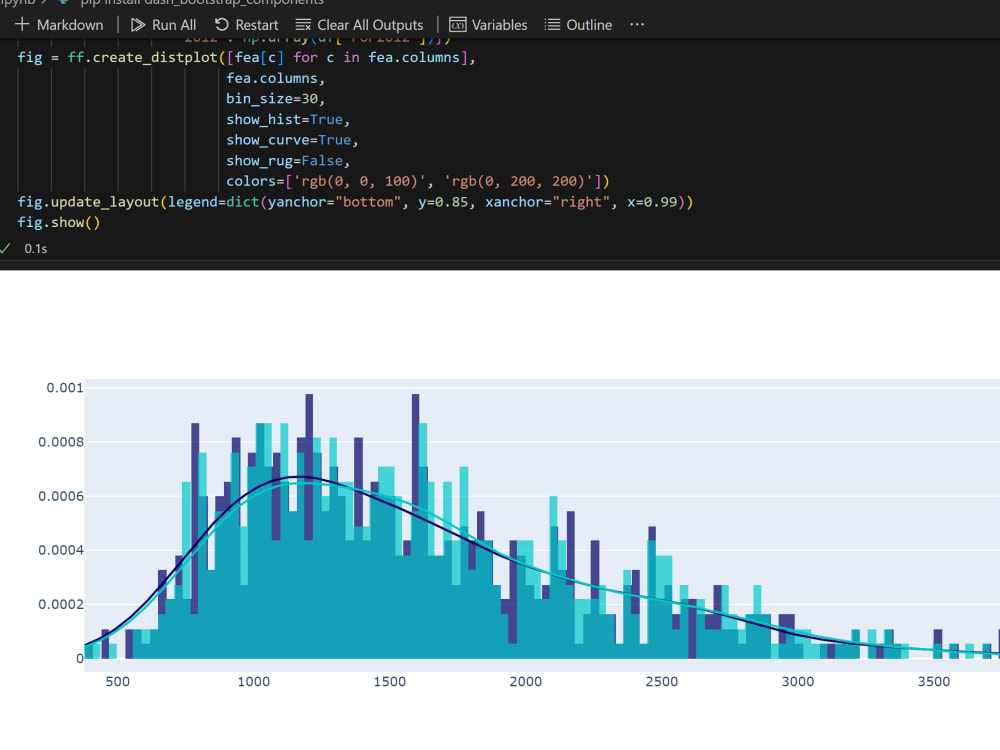Click the show_curve=True code line
Image resolution: width=1000 pixels, height=750 pixels.
(x=291, y=140)
